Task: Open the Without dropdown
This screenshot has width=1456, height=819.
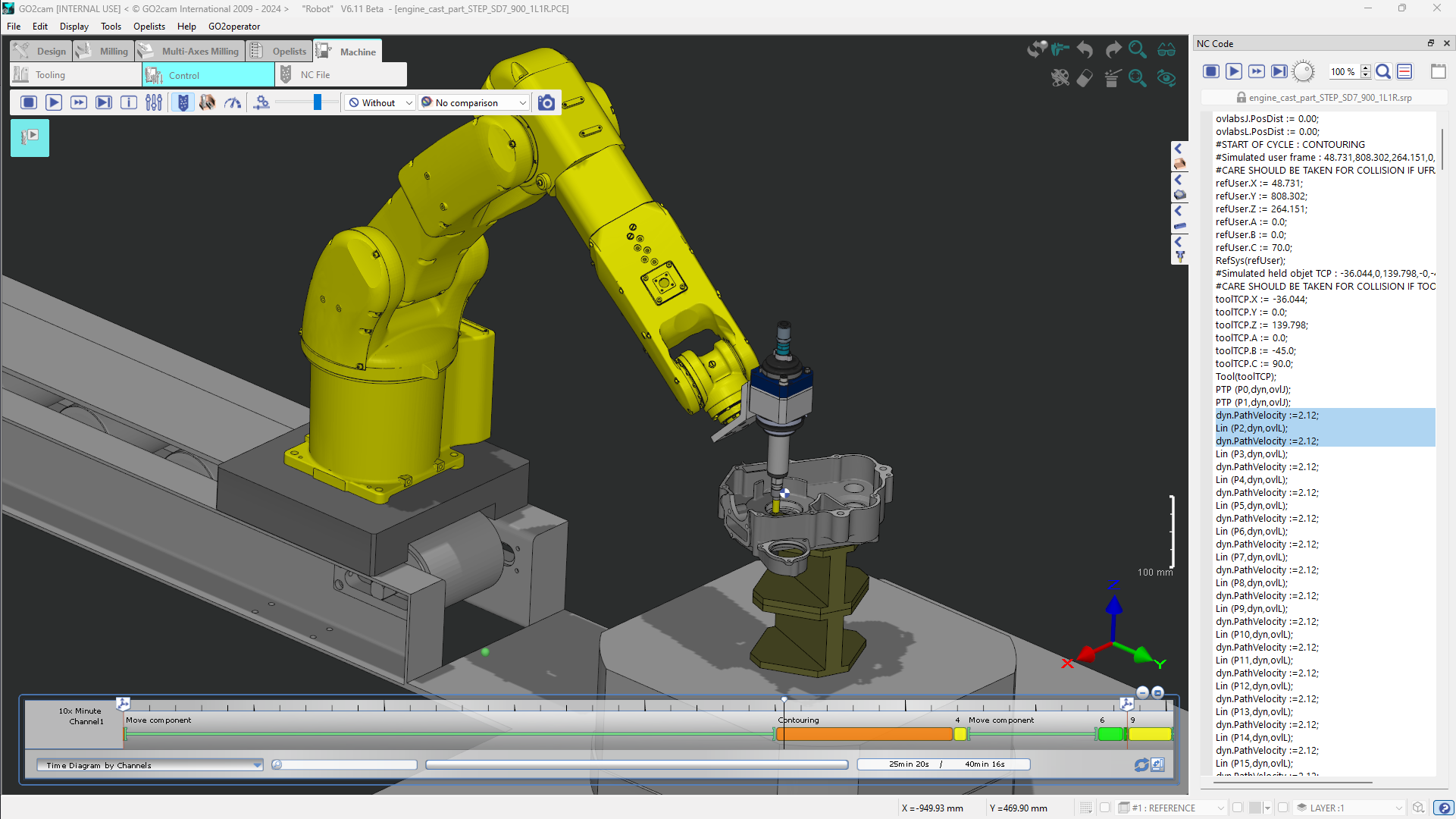Action: pos(381,102)
